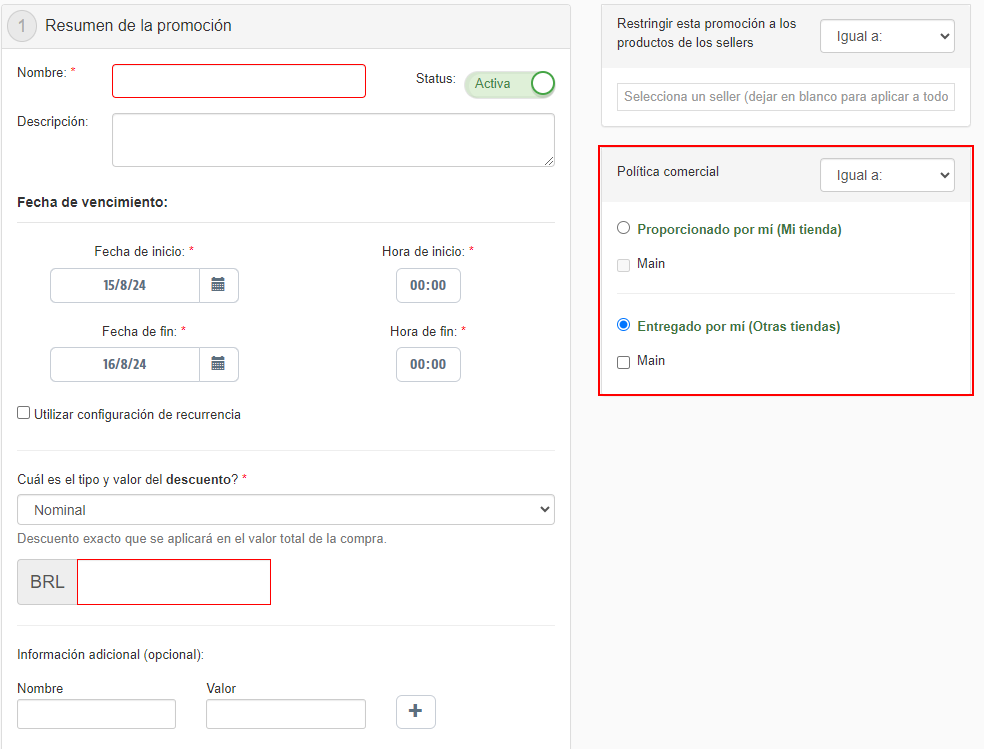Click the Valor additional information field
The height and width of the screenshot is (749, 984).
[286, 714]
